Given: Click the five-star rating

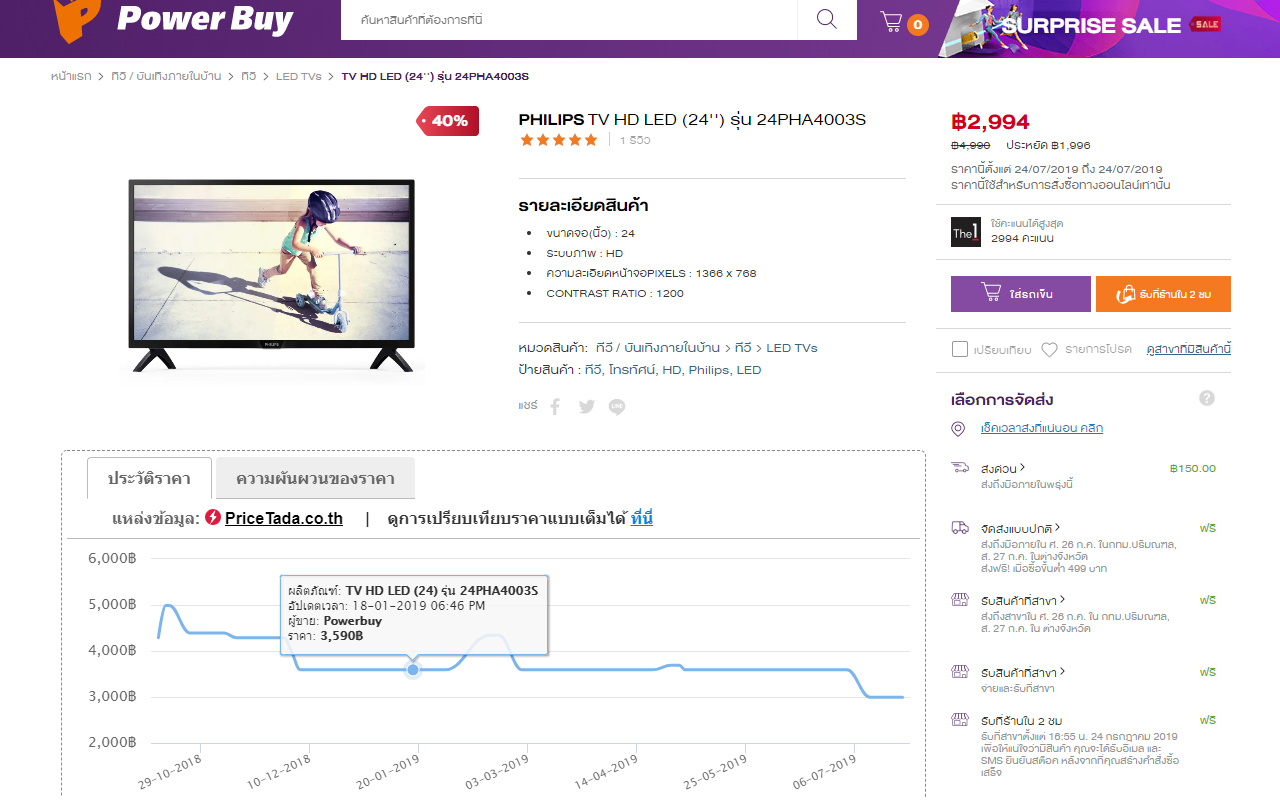Looking at the screenshot, I should (558, 140).
